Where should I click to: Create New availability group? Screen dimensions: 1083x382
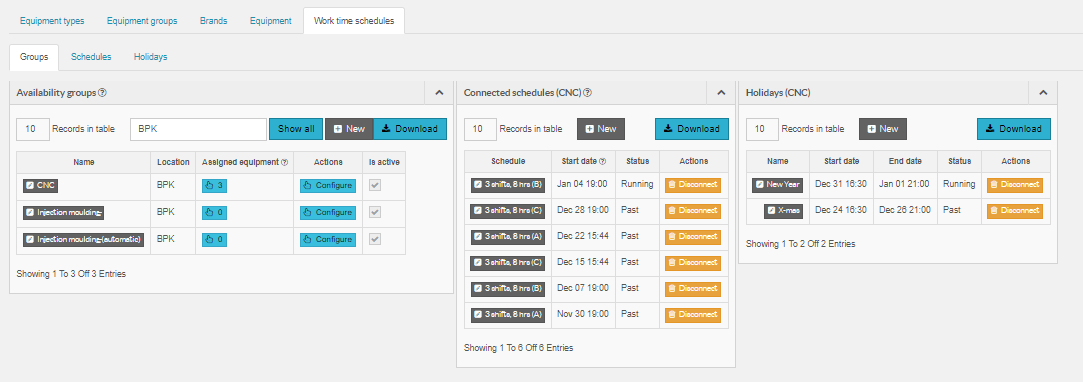pos(349,129)
